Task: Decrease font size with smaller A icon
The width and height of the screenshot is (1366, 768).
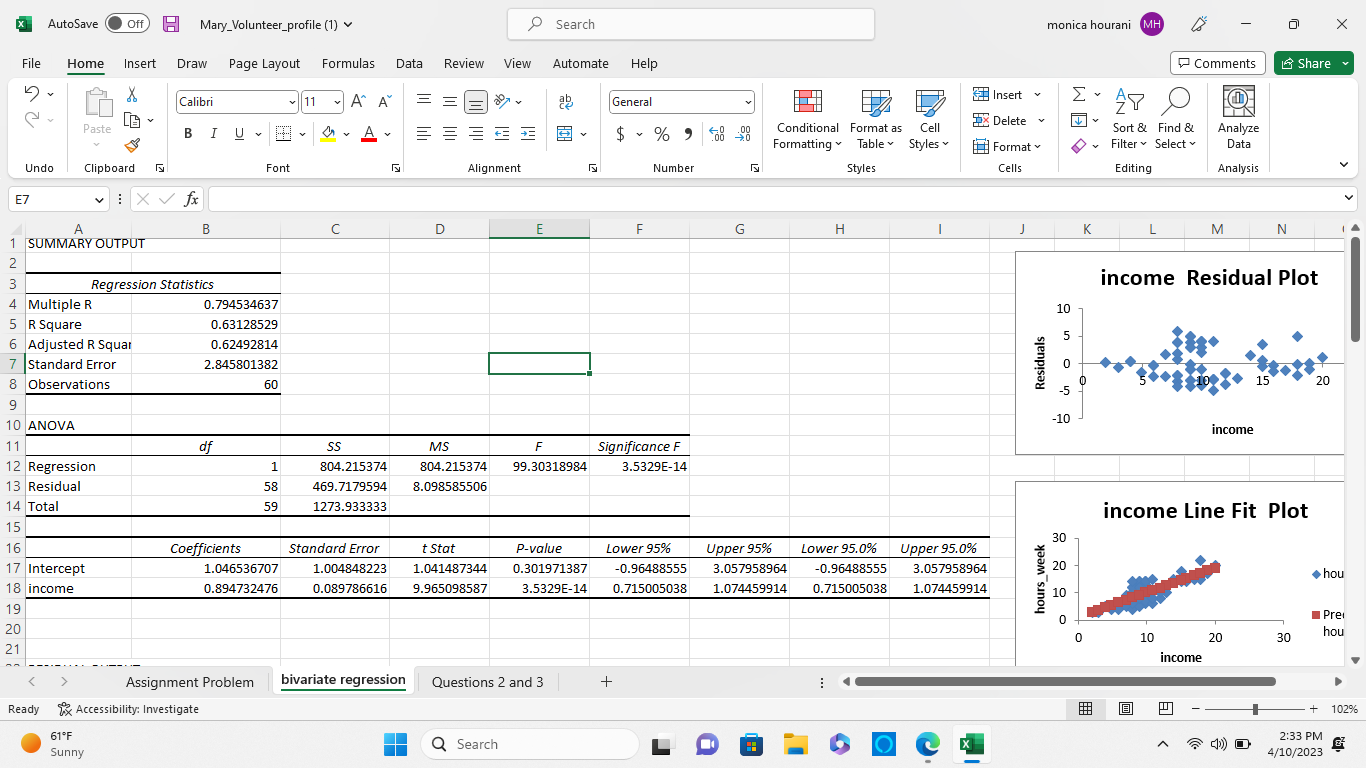Action: click(x=385, y=102)
